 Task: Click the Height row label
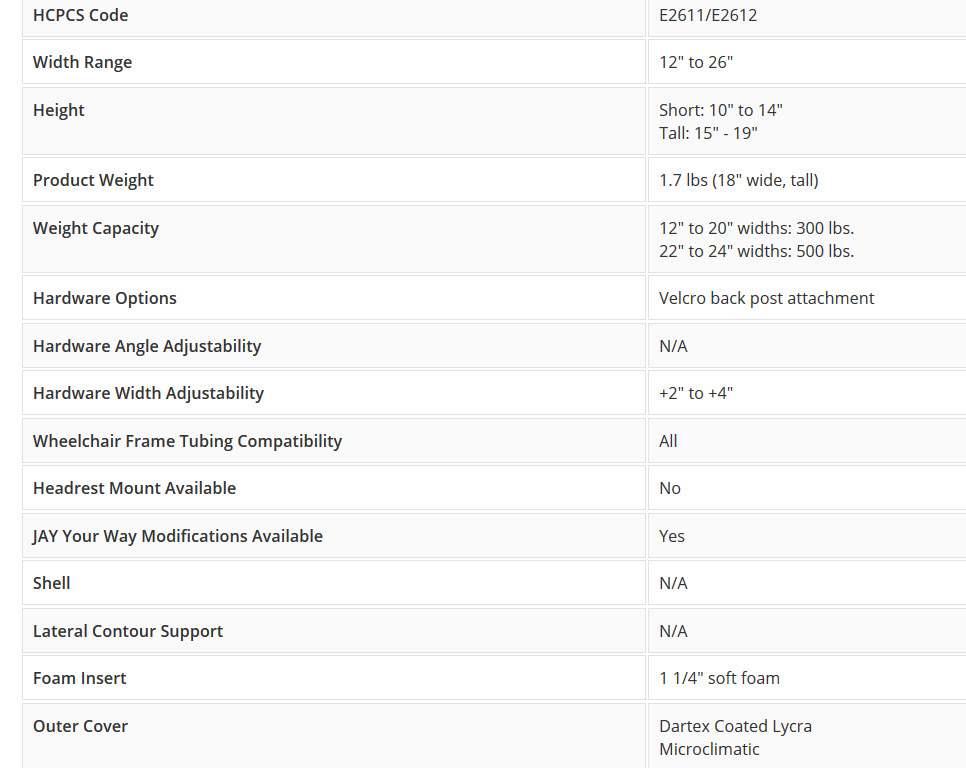(59, 110)
